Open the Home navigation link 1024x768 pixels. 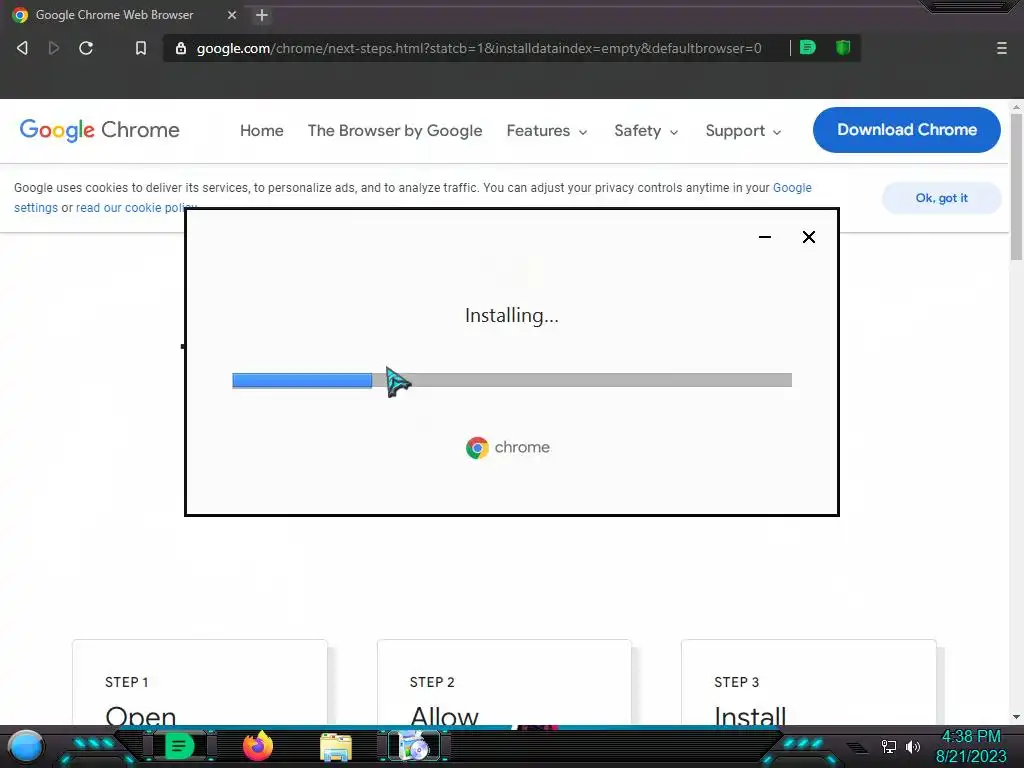pyautogui.click(x=261, y=131)
